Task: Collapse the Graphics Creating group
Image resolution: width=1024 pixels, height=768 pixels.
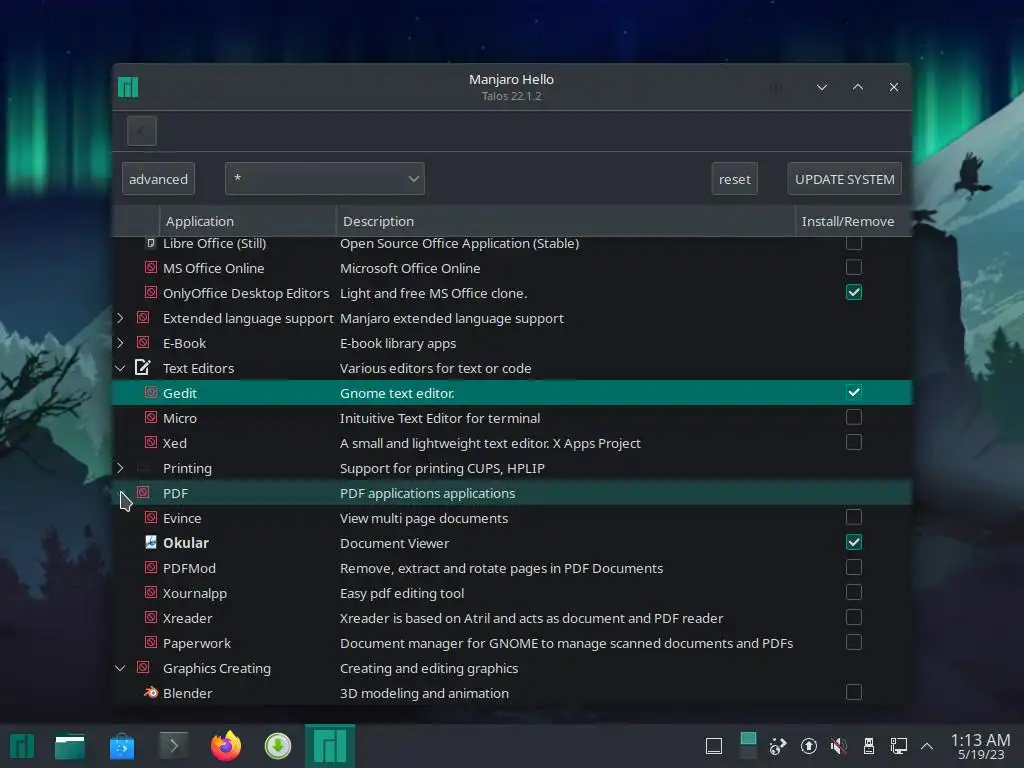Action: (x=120, y=668)
